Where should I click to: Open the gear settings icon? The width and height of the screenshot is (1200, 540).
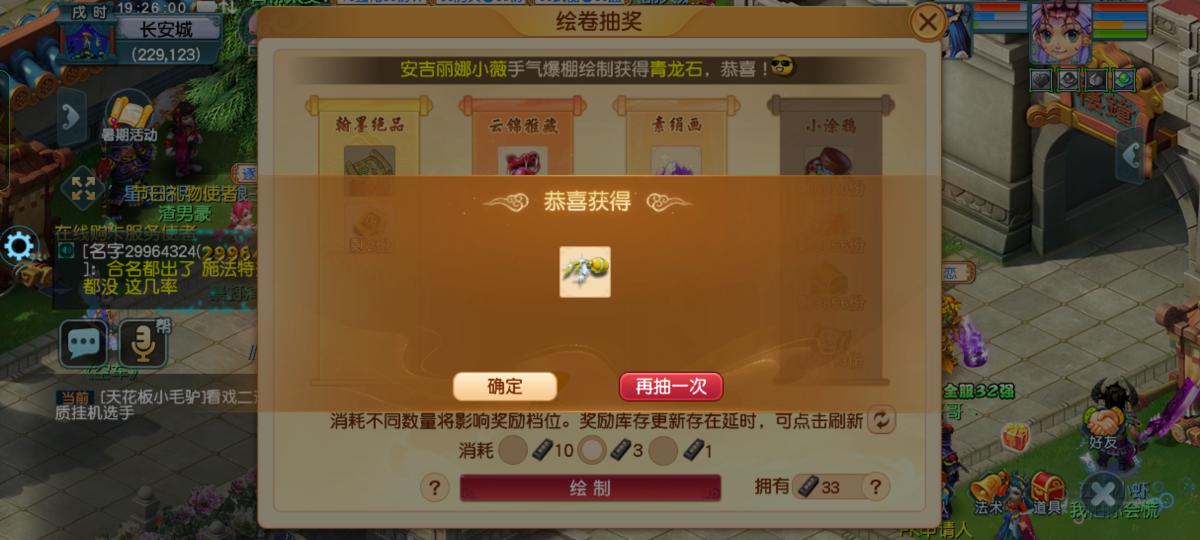[x=19, y=246]
